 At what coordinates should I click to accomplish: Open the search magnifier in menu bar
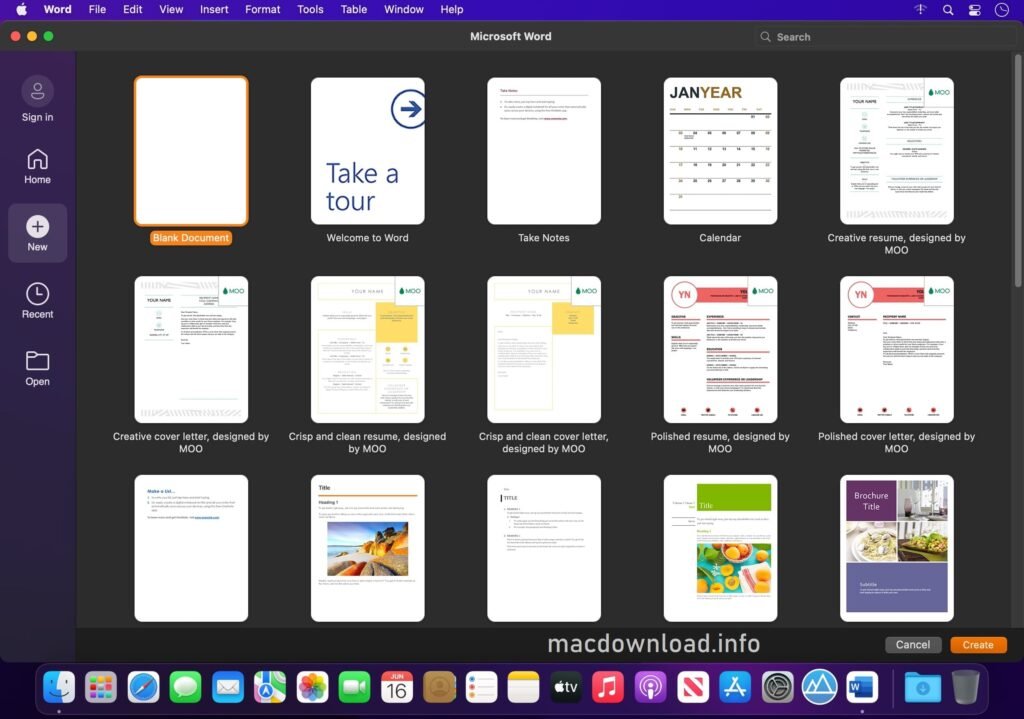(947, 10)
